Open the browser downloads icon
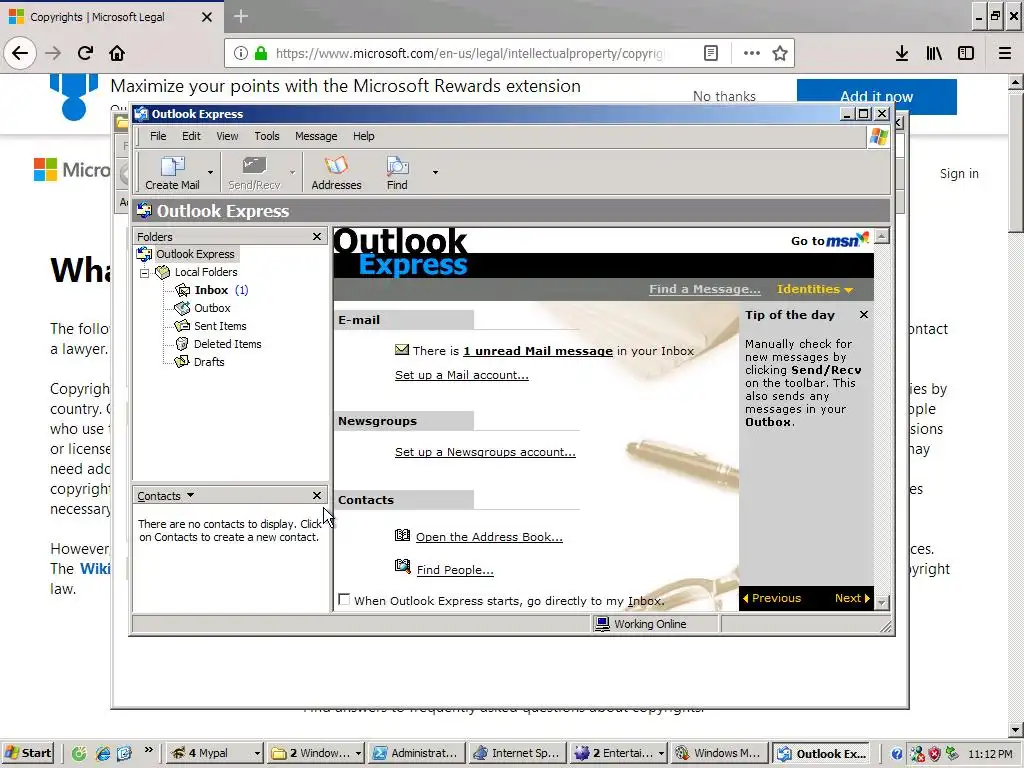1024x768 pixels. [902, 54]
